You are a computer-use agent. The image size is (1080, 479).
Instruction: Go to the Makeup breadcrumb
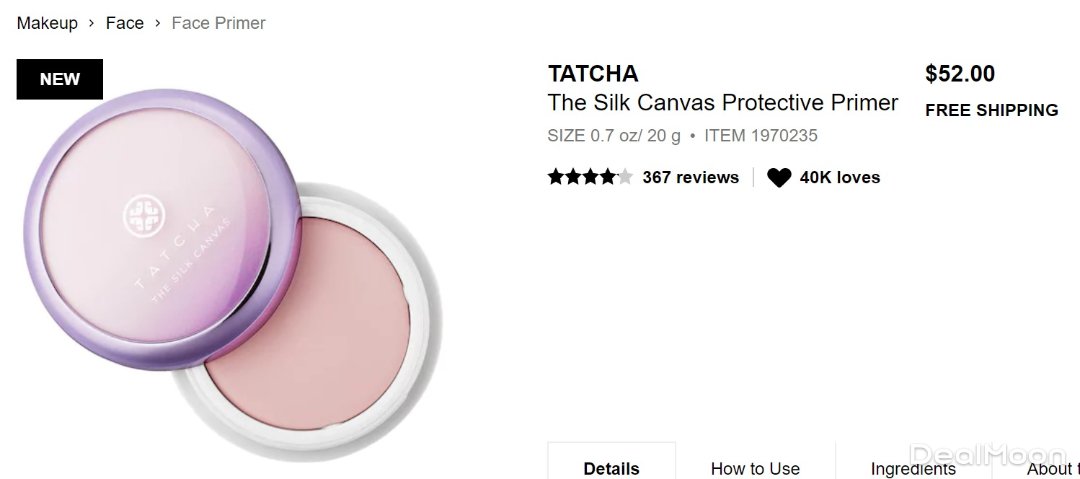[x=47, y=23]
